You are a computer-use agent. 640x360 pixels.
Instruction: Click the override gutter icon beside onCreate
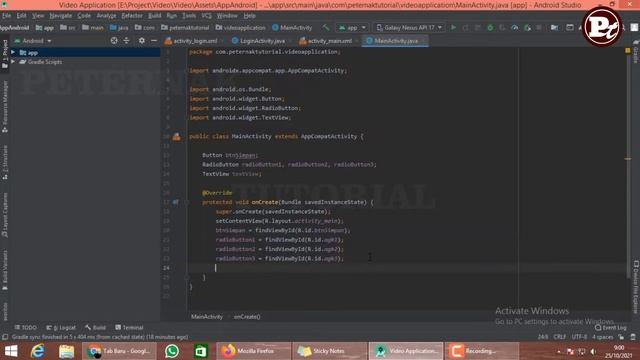176,202
